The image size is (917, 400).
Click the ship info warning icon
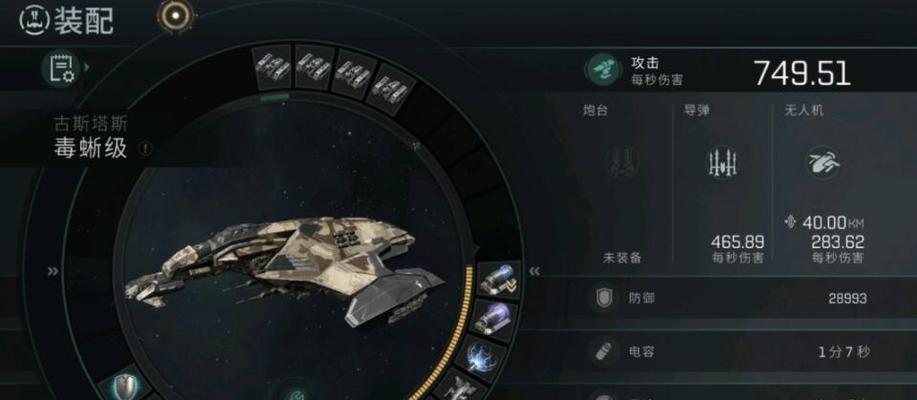click(x=144, y=149)
